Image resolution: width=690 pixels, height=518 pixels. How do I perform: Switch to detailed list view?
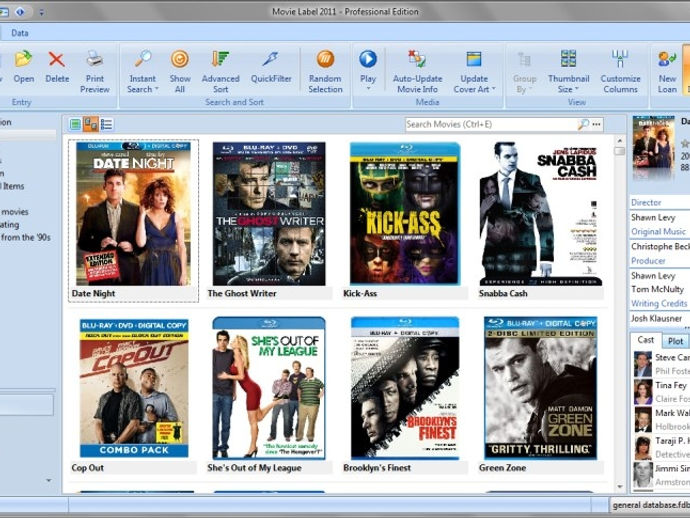pos(106,125)
